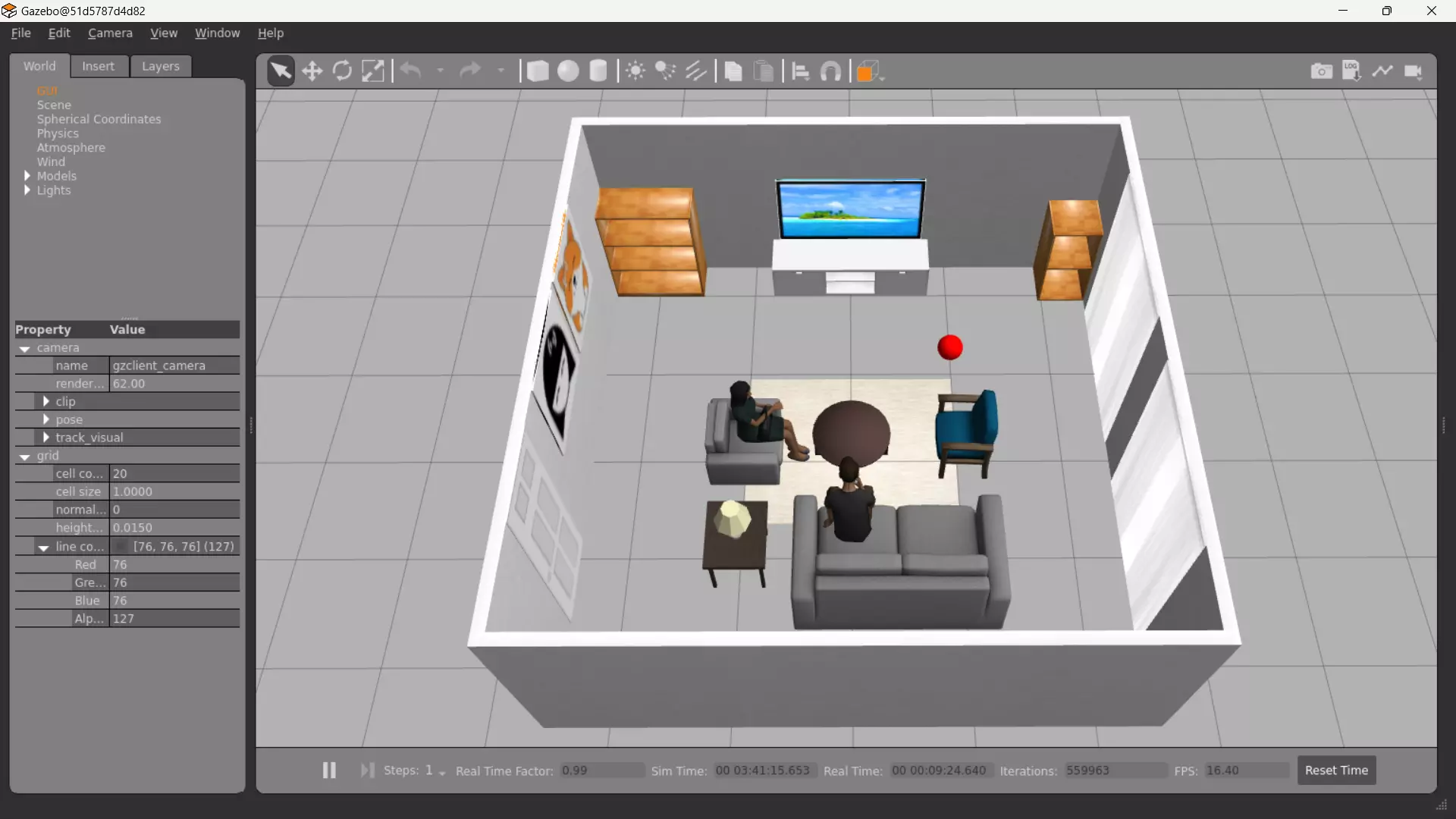Image resolution: width=1456 pixels, height=819 pixels.
Task: Click the Red color value input field
Action: [x=175, y=564]
